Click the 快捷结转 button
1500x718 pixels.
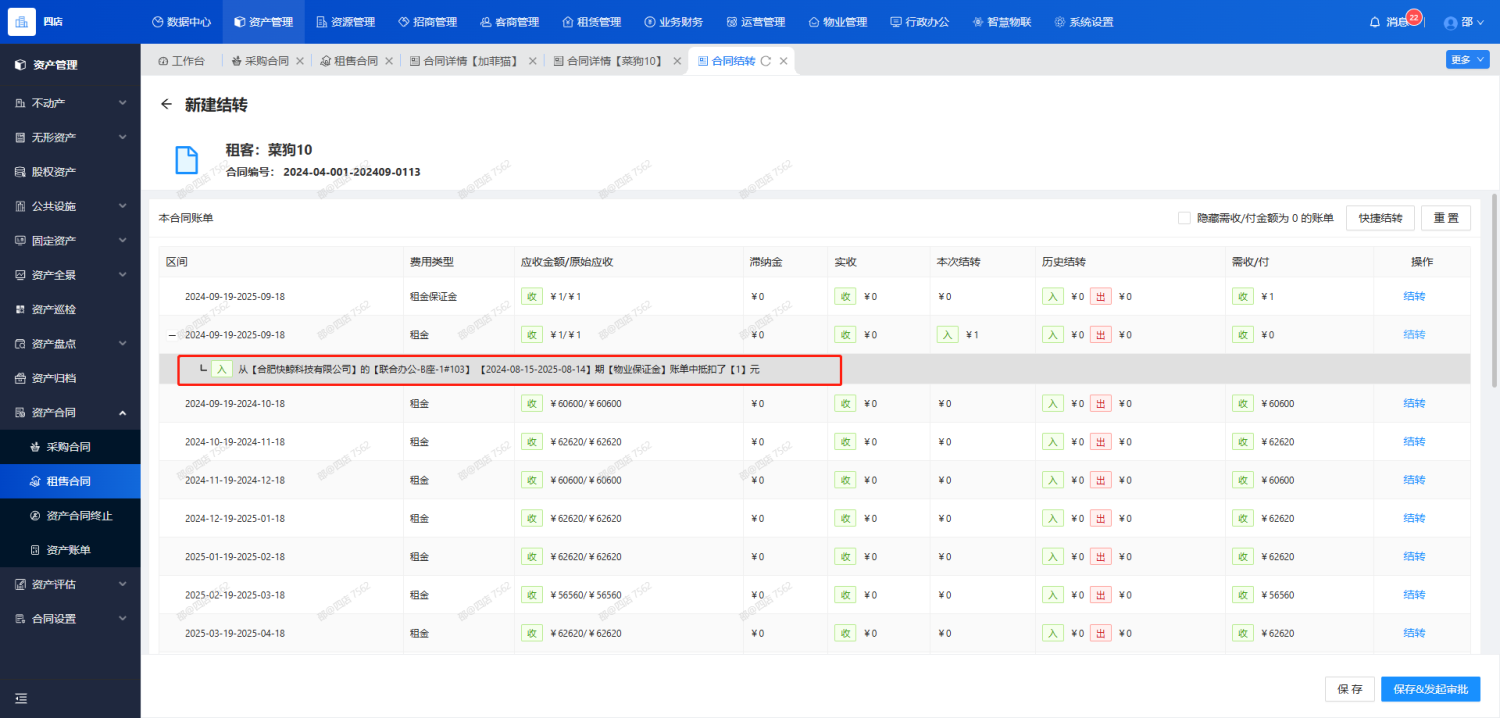pos(1380,218)
